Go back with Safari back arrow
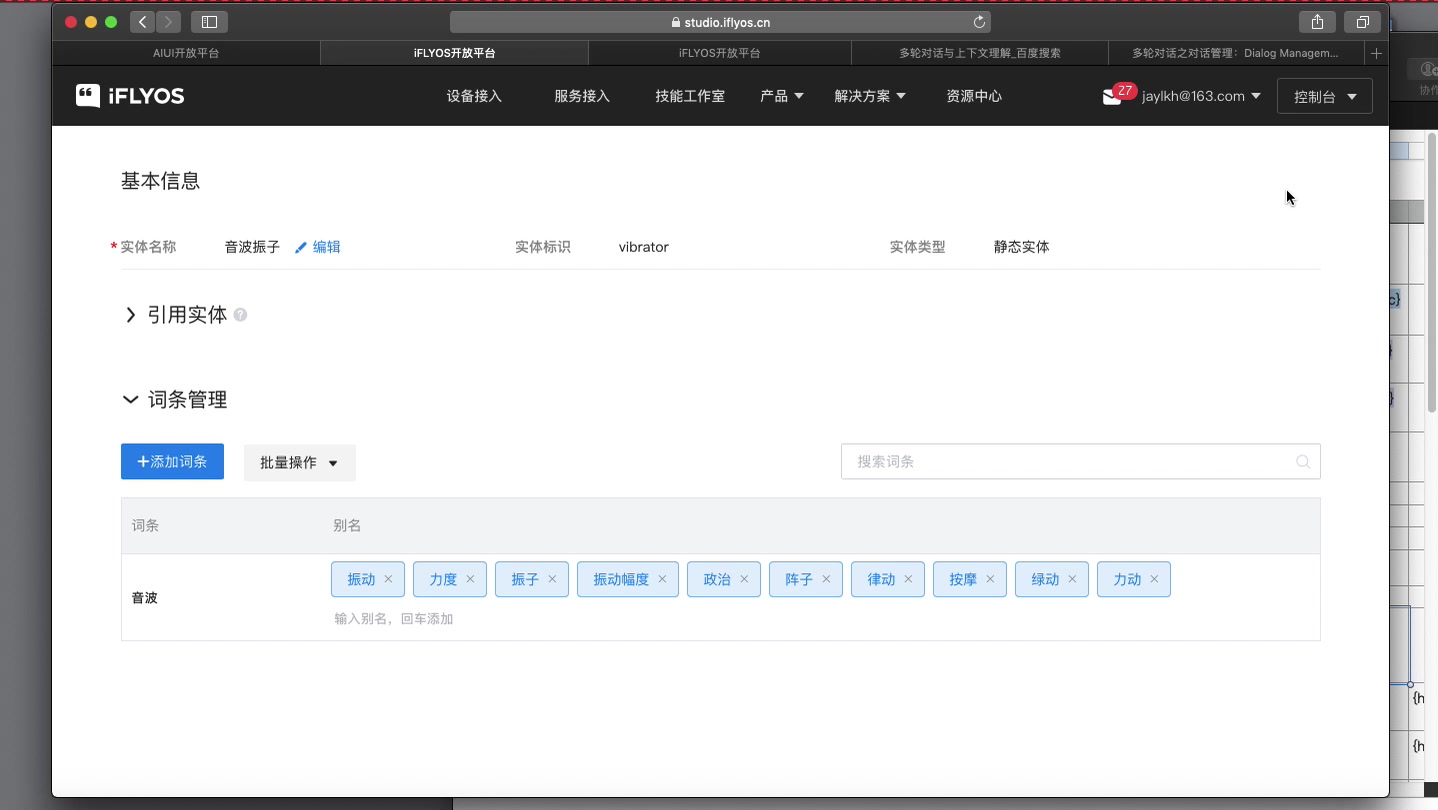This screenshot has width=1438, height=810. point(143,22)
